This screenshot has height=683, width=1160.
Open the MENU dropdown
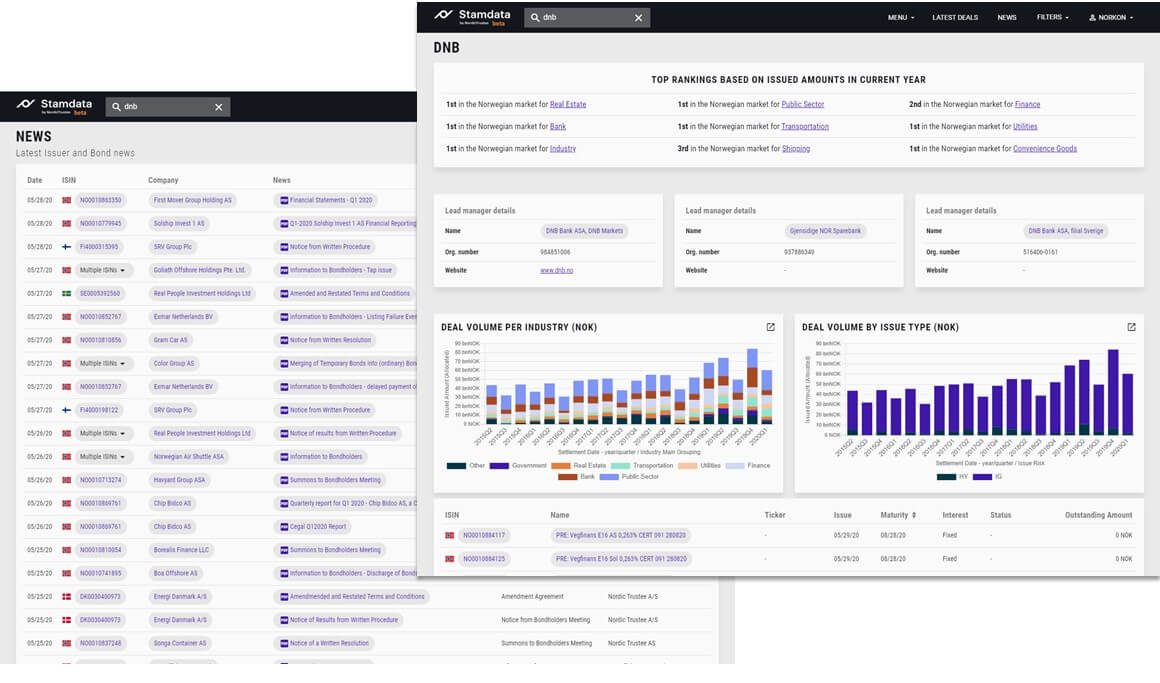[x=901, y=18]
